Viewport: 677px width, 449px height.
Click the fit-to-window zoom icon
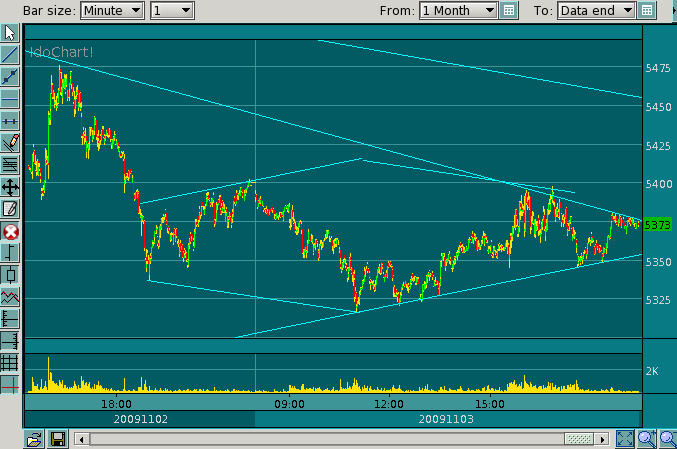(625, 440)
